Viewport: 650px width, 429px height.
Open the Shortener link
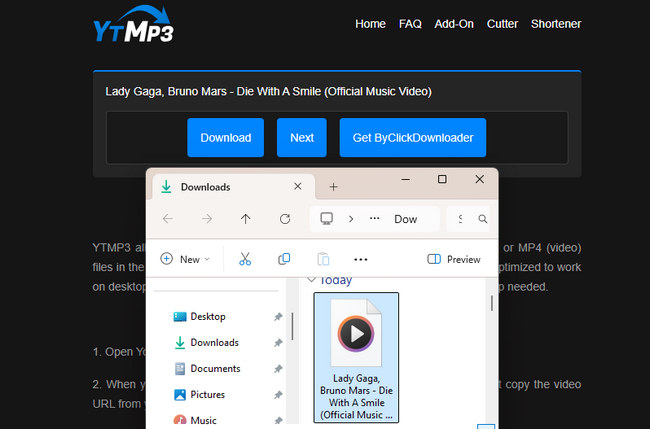pos(556,24)
